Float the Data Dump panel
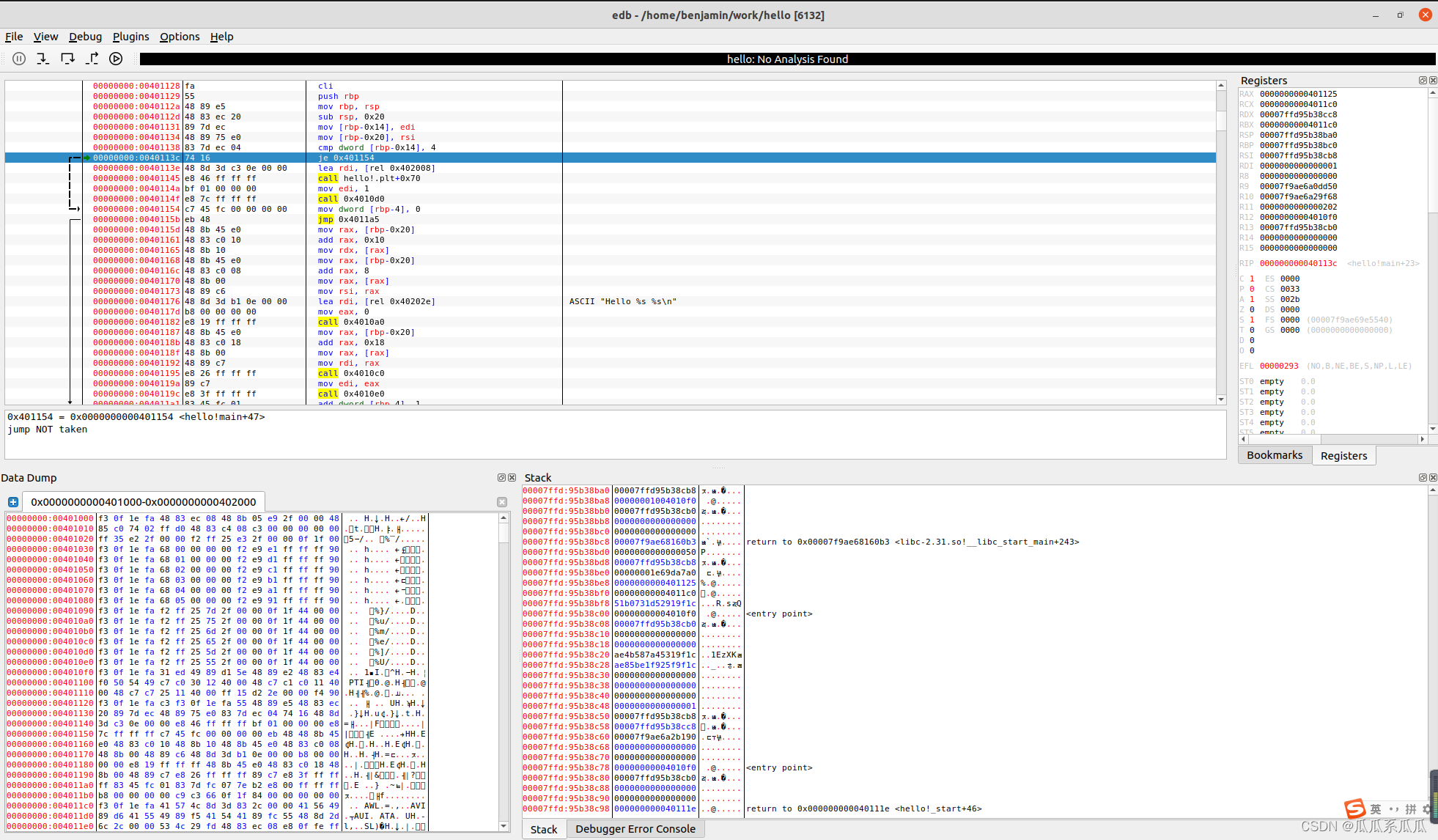 501,477
